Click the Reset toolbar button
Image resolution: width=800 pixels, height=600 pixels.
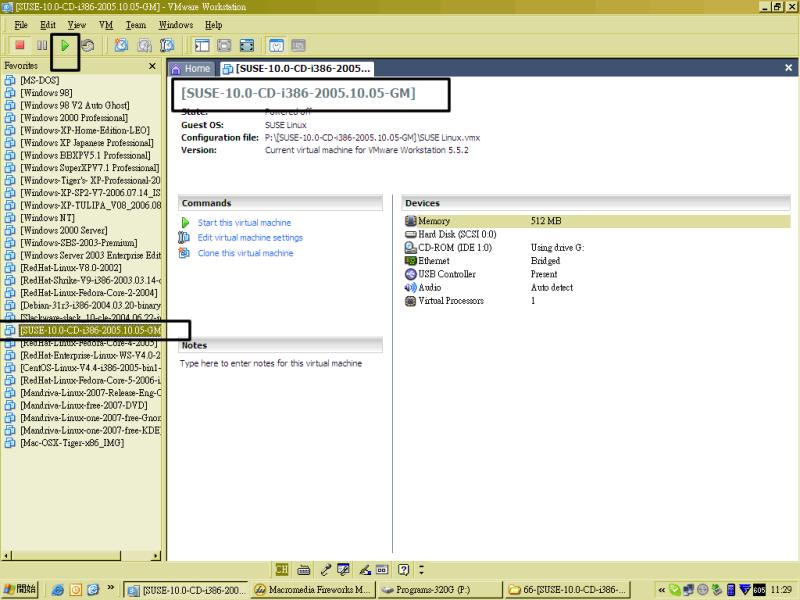tap(88, 45)
